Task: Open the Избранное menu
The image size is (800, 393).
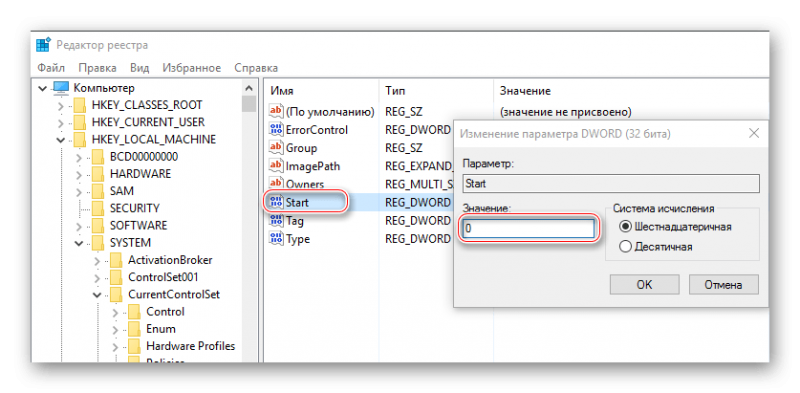Action: 192,68
